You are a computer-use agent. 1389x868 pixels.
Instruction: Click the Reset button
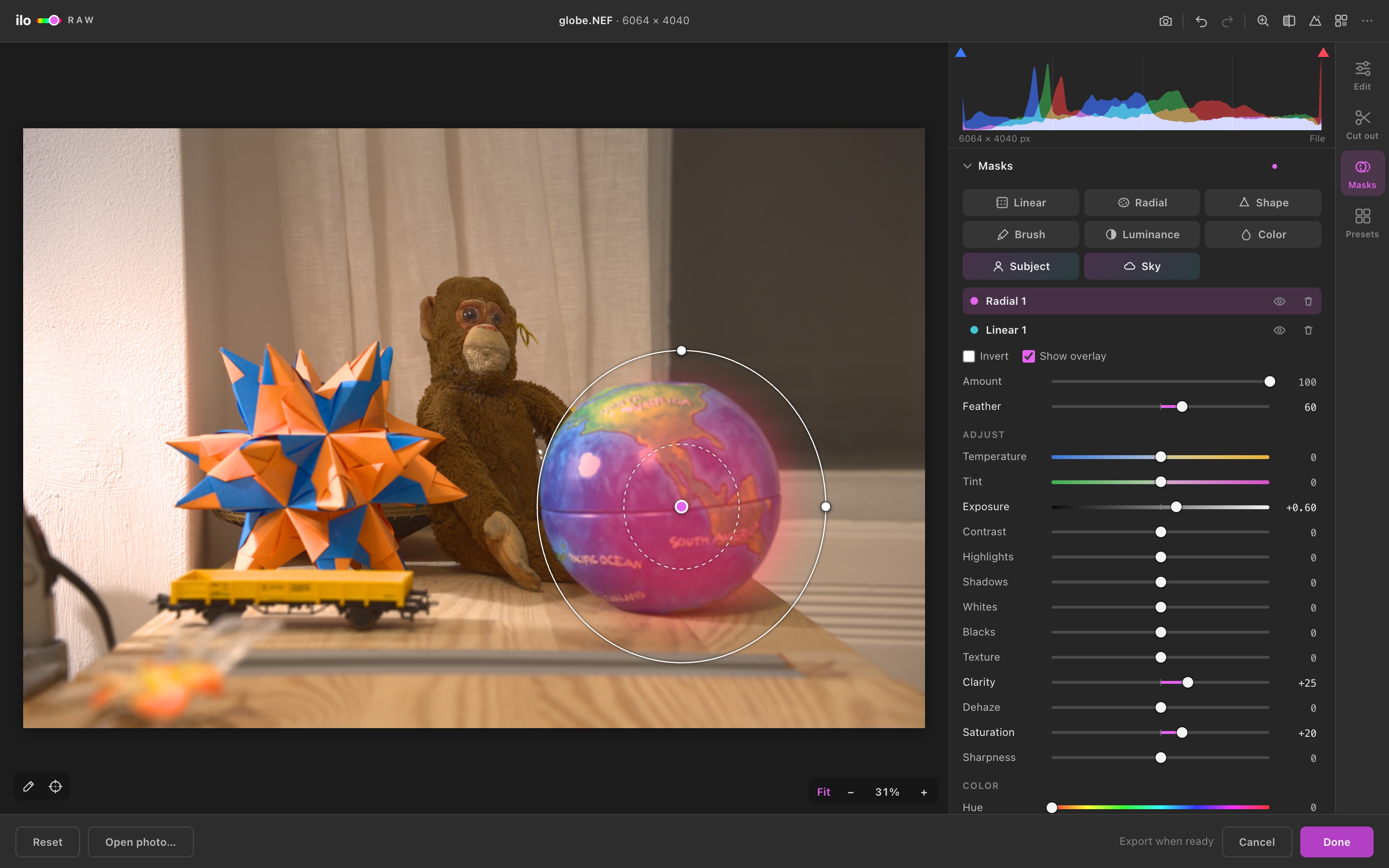[x=48, y=842]
